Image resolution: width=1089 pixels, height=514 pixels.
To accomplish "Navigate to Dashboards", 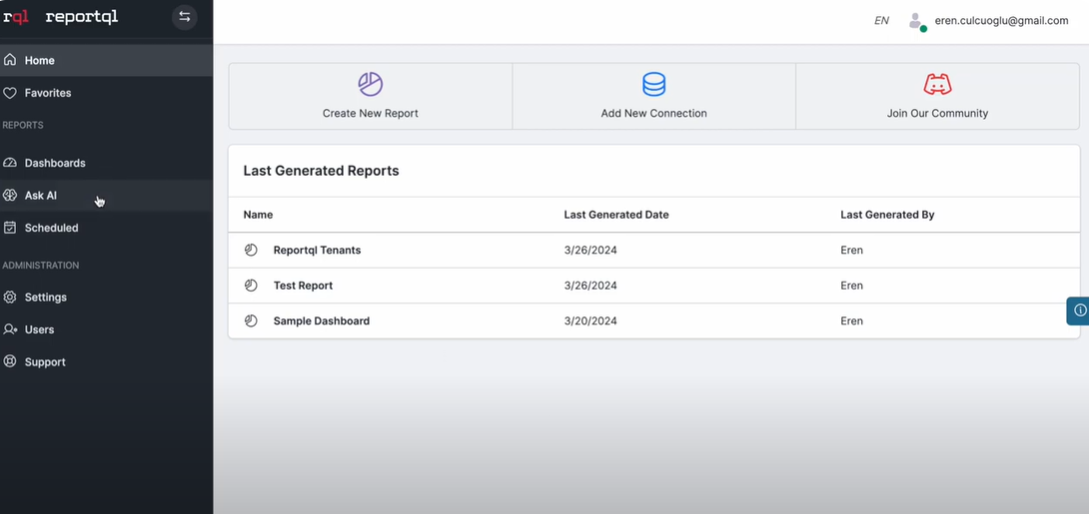I will coord(55,163).
